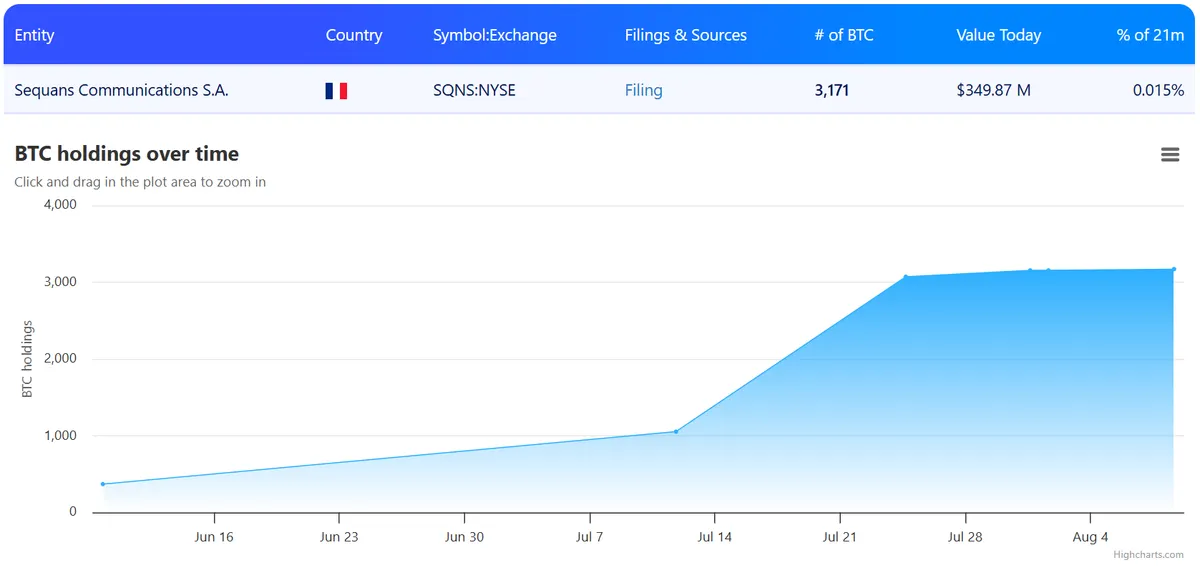Viewport: 1200px width, 567px height.
Task: Open the chart hamburger menu icon
Action: 1170,155
